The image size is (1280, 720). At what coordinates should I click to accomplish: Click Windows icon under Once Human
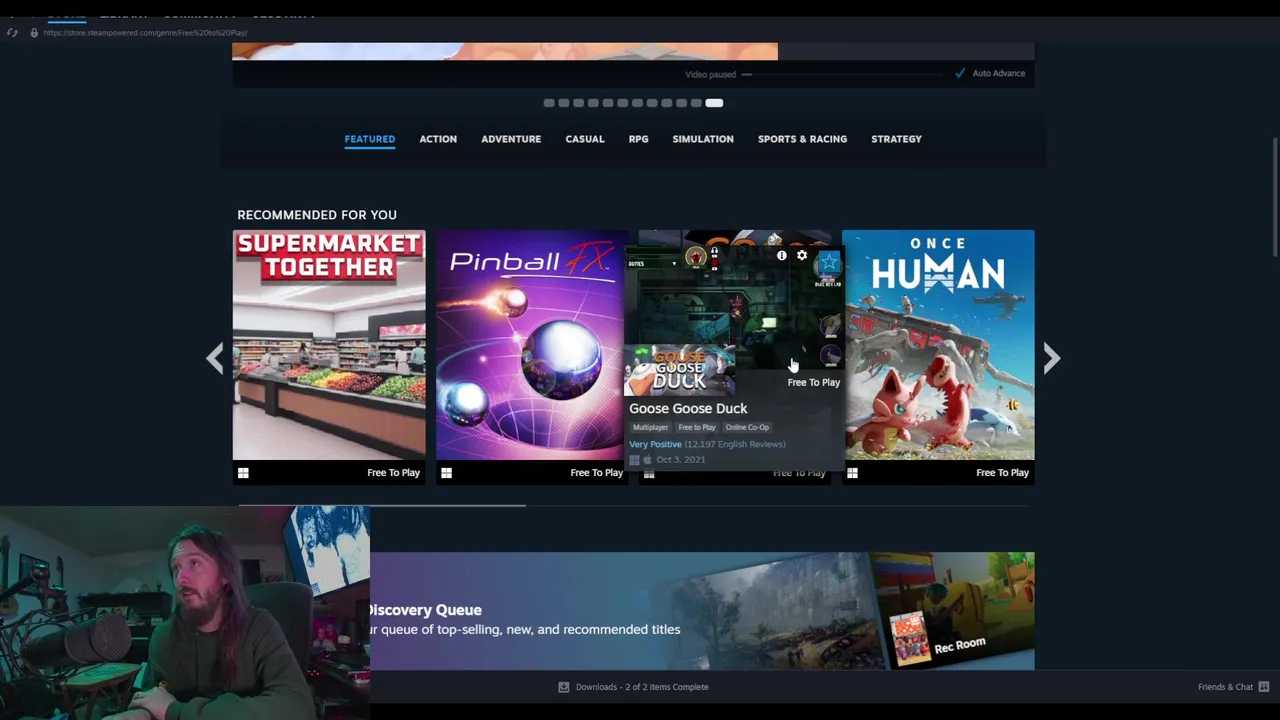pos(852,473)
